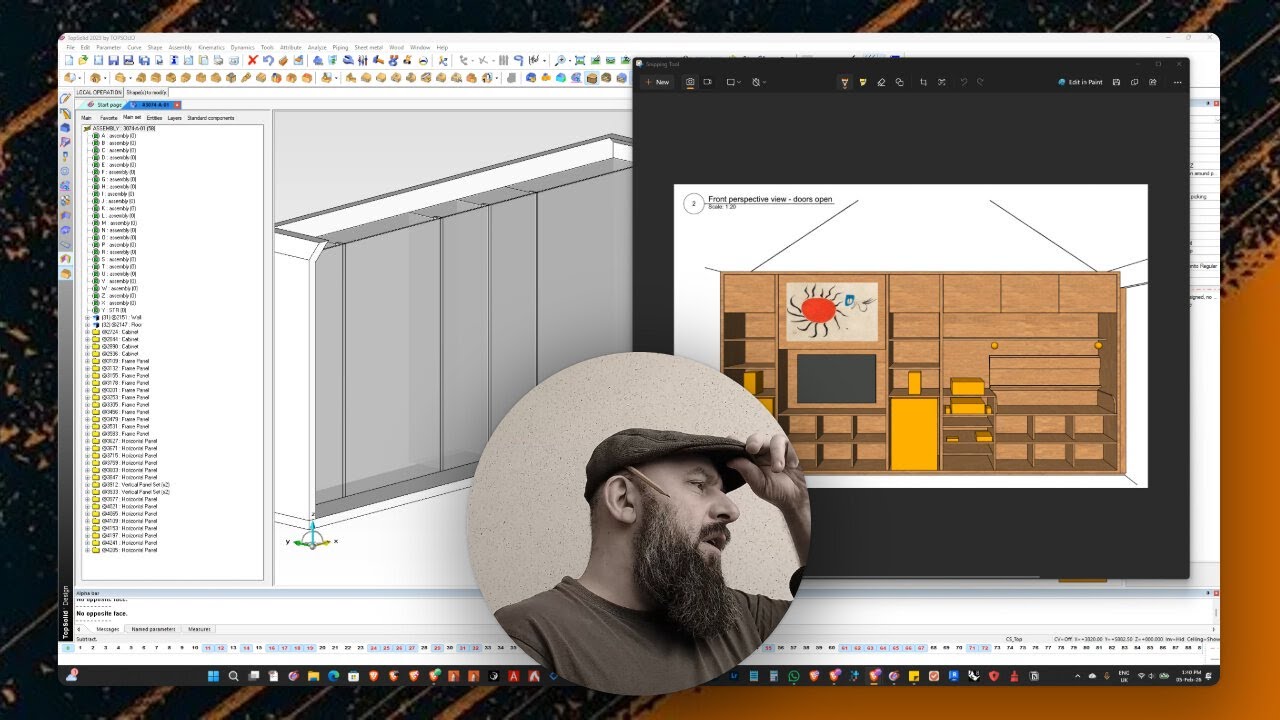Click the Image crop icon in Snipping Tool
This screenshot has height=720, width=1280.
coord(923,82)
